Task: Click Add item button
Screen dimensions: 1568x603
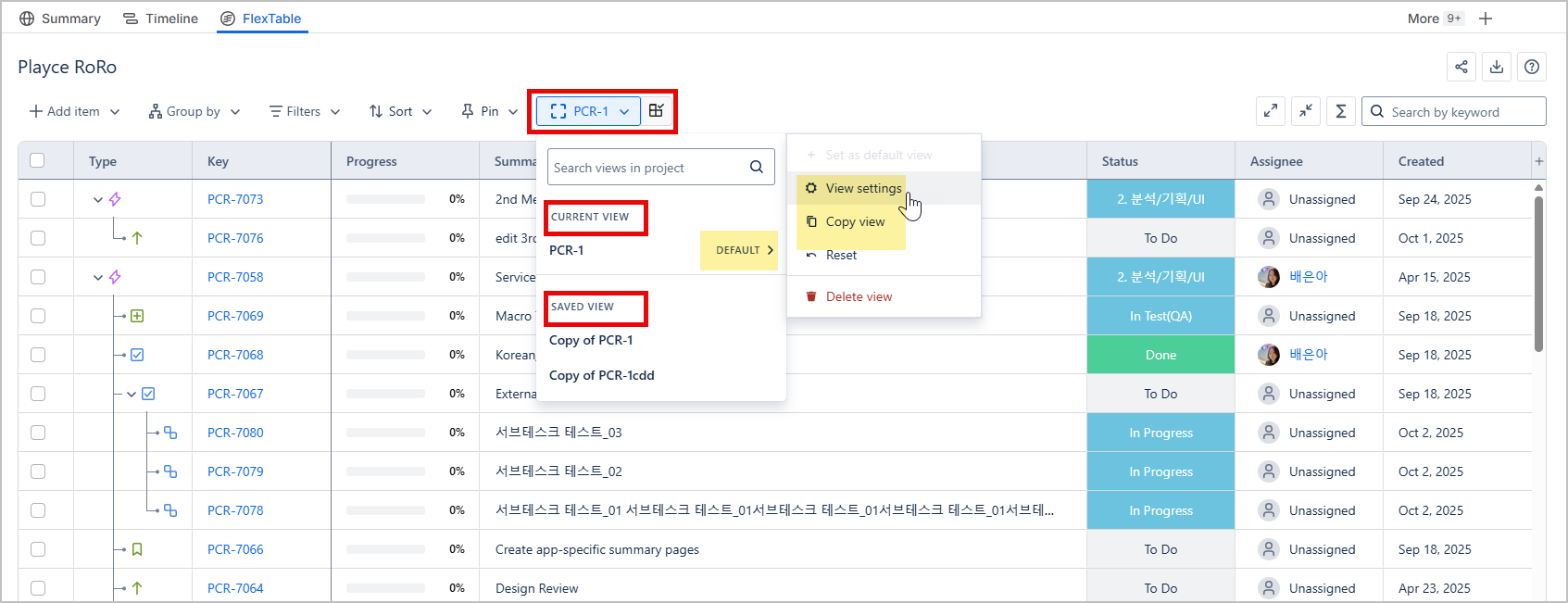Action: click(x=74, y=111)
